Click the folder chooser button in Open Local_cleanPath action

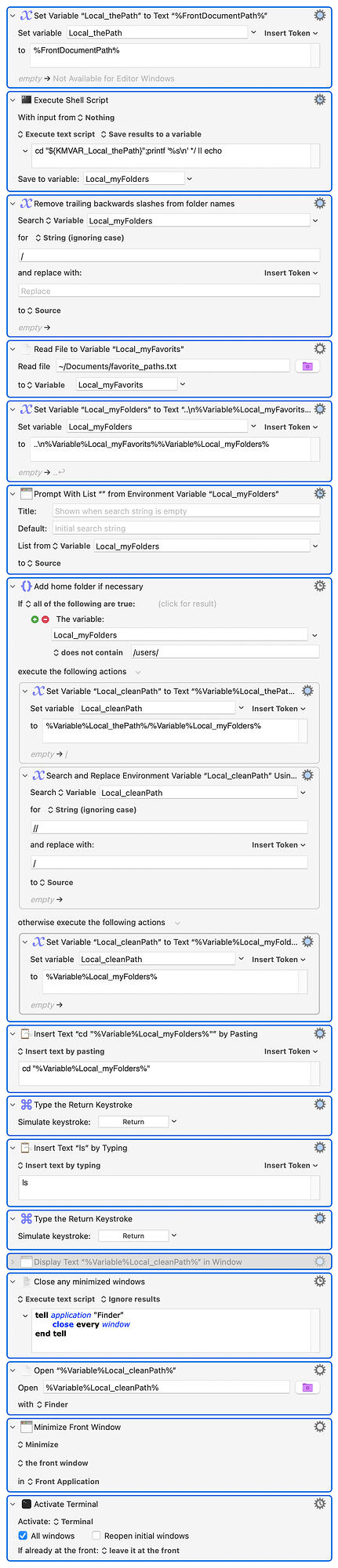(x=307, y=1387)
